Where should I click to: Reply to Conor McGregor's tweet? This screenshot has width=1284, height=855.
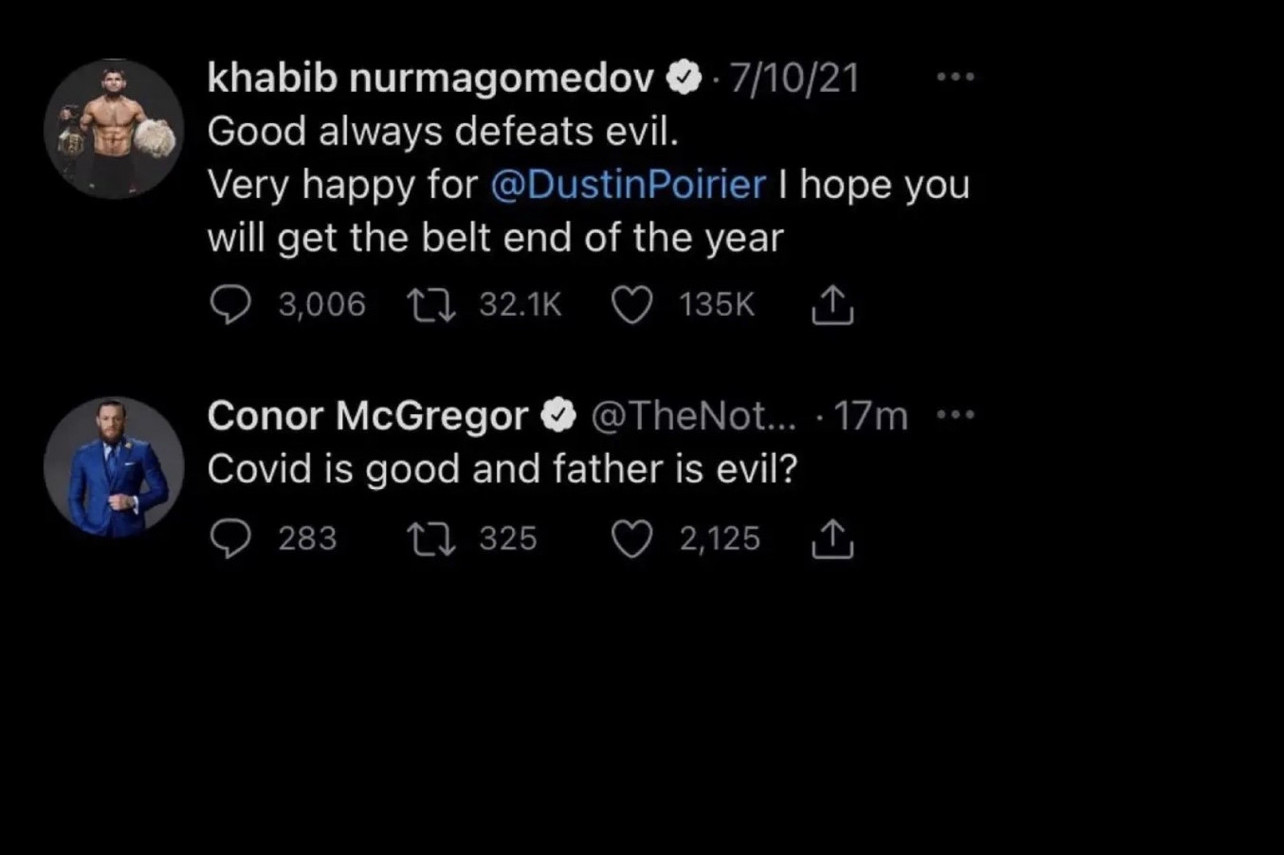coord(232,540)
